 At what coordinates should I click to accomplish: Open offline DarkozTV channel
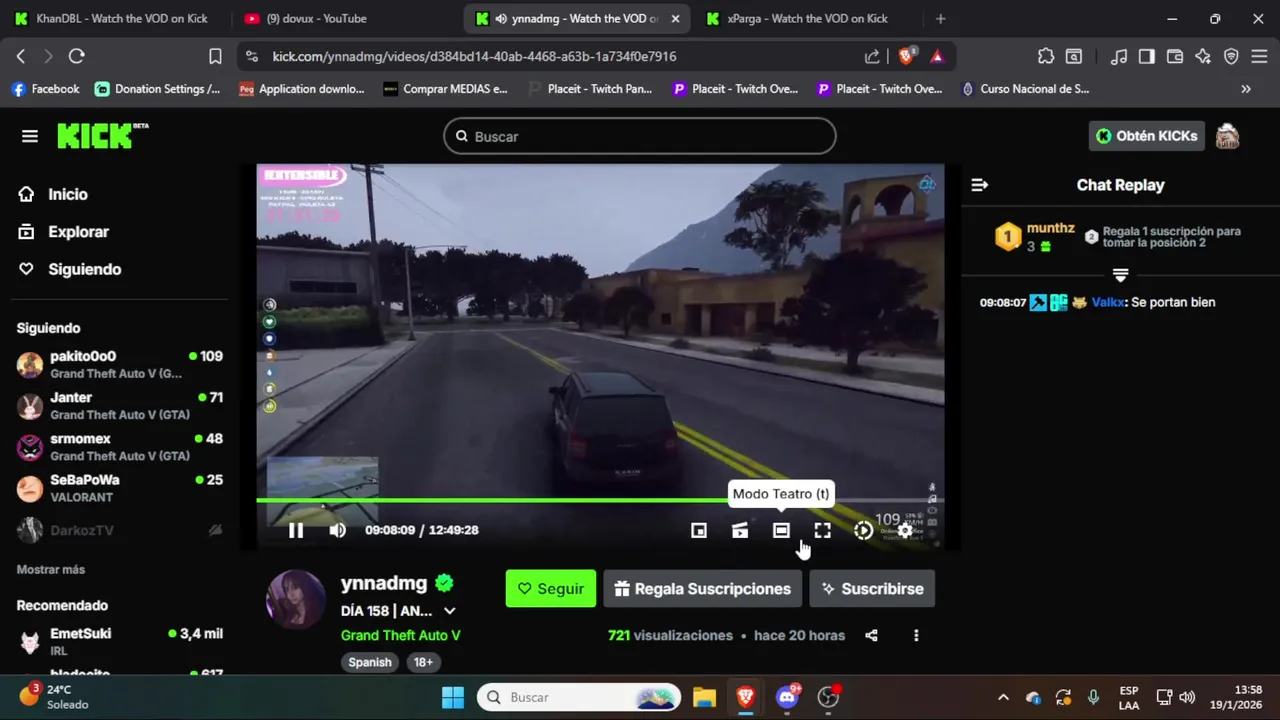(119, 530)
